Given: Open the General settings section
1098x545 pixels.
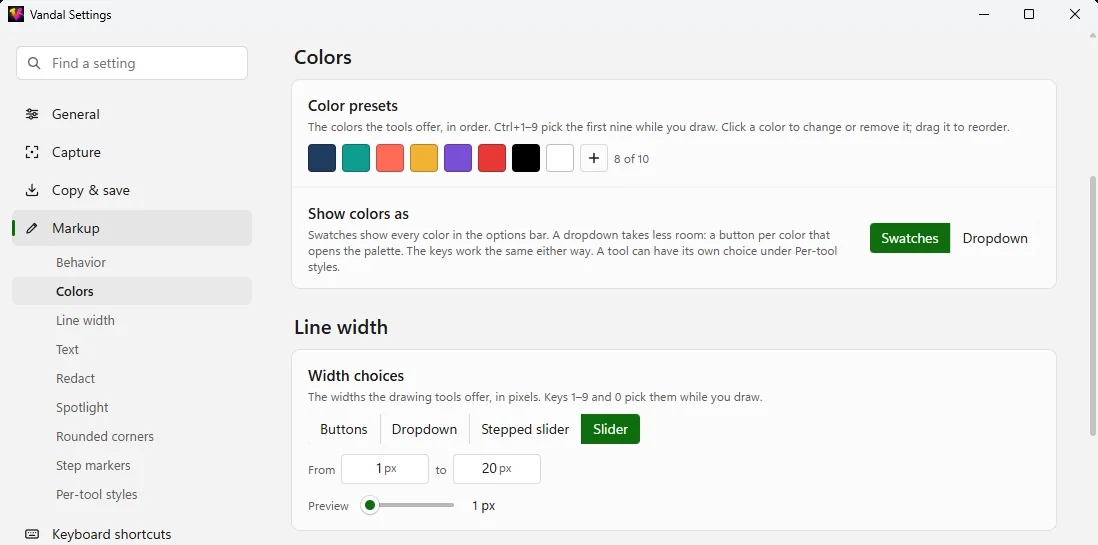Looking at the screenshot, I should (132, 114).
